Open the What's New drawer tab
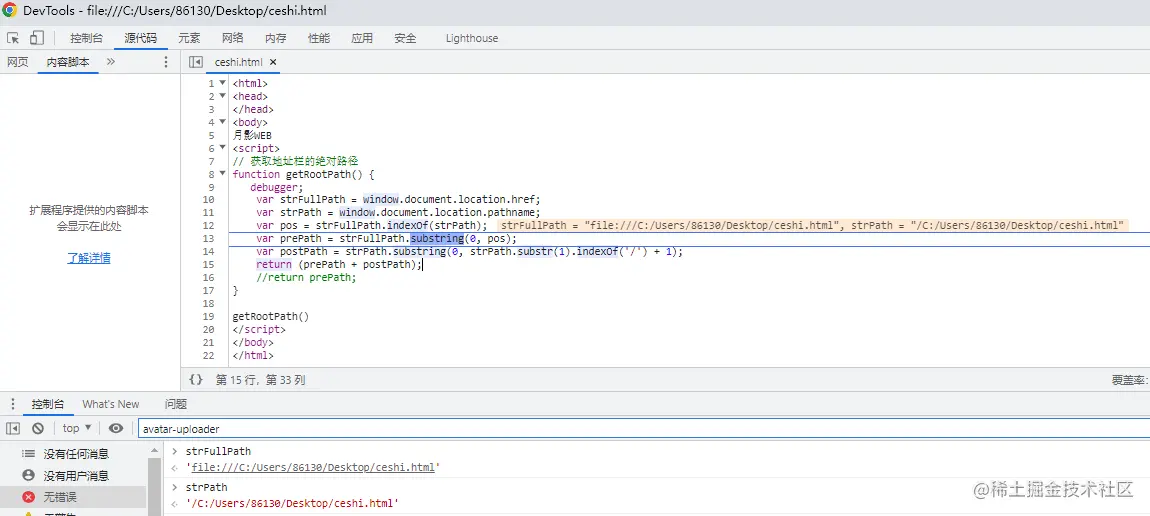Viewport: 1150px width, 516px height. click(x=111, y=404)
